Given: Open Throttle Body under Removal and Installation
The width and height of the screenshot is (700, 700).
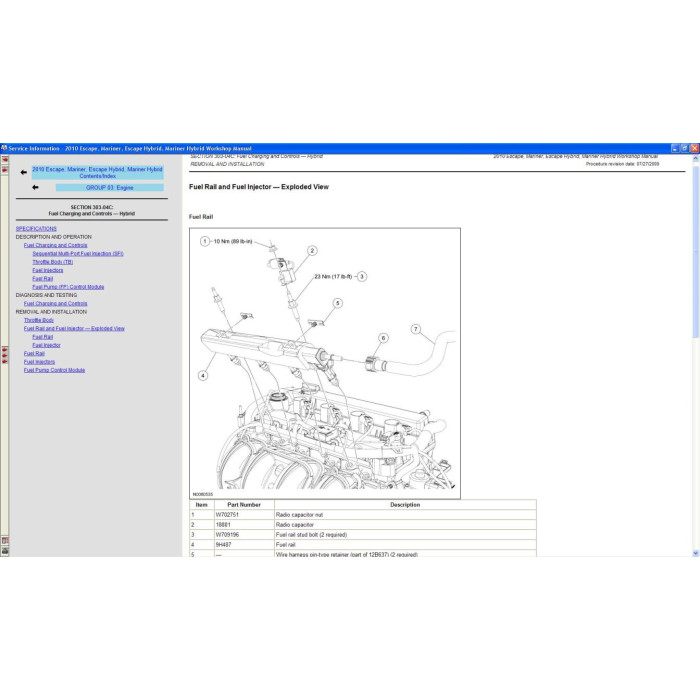Looking at the screenshot, I should pyautogui.click(x=39, y=320).
